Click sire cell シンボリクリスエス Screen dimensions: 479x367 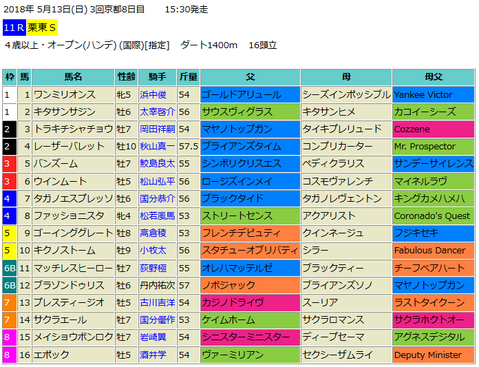[250, 164]
